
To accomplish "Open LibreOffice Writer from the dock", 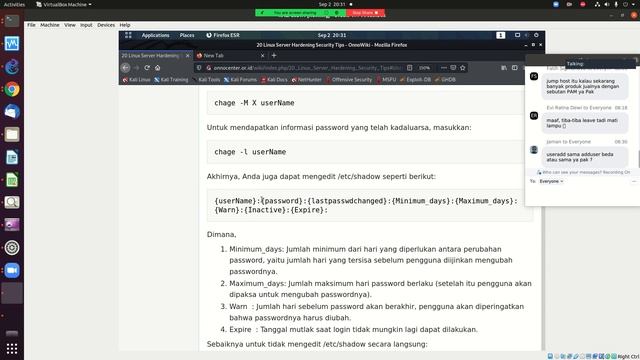I will (x=12, y=157).
